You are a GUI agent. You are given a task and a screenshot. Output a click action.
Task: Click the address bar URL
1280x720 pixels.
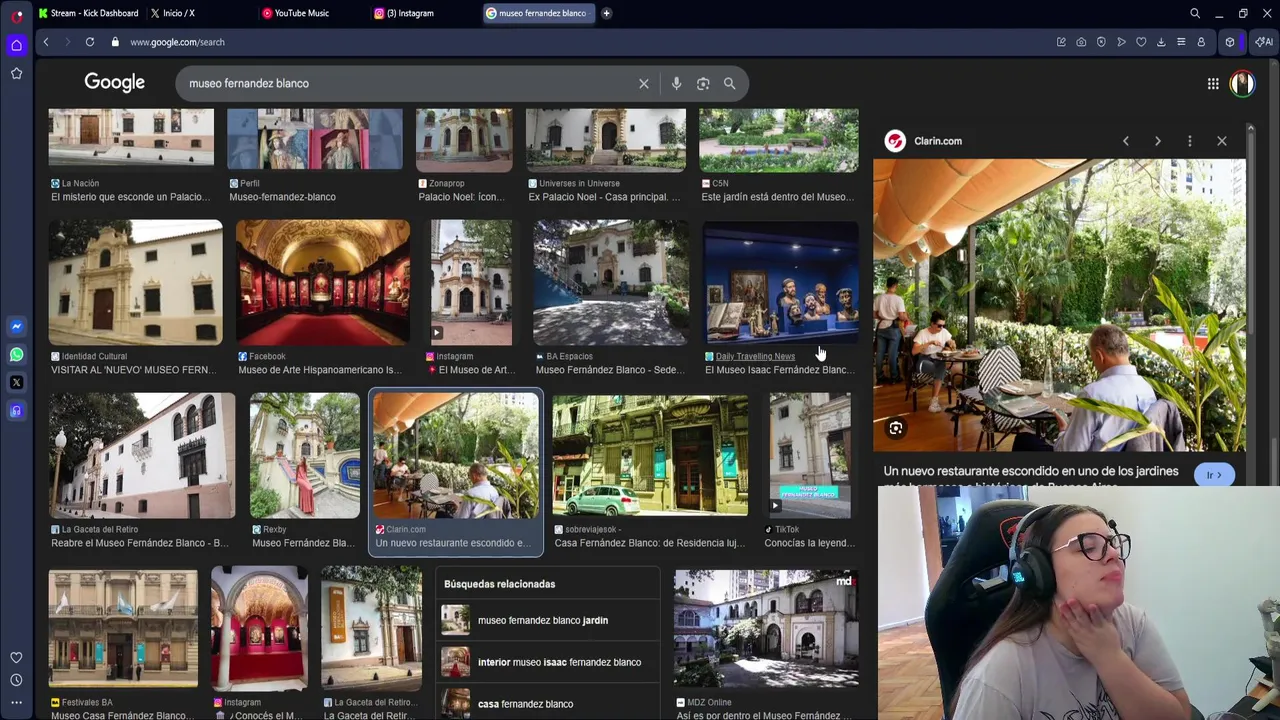point(177,42)
